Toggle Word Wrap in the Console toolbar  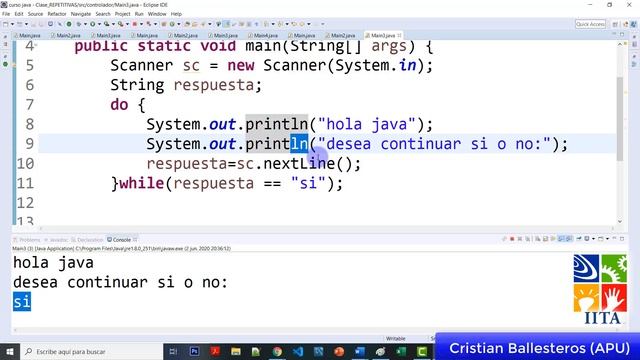click(553, 239)
